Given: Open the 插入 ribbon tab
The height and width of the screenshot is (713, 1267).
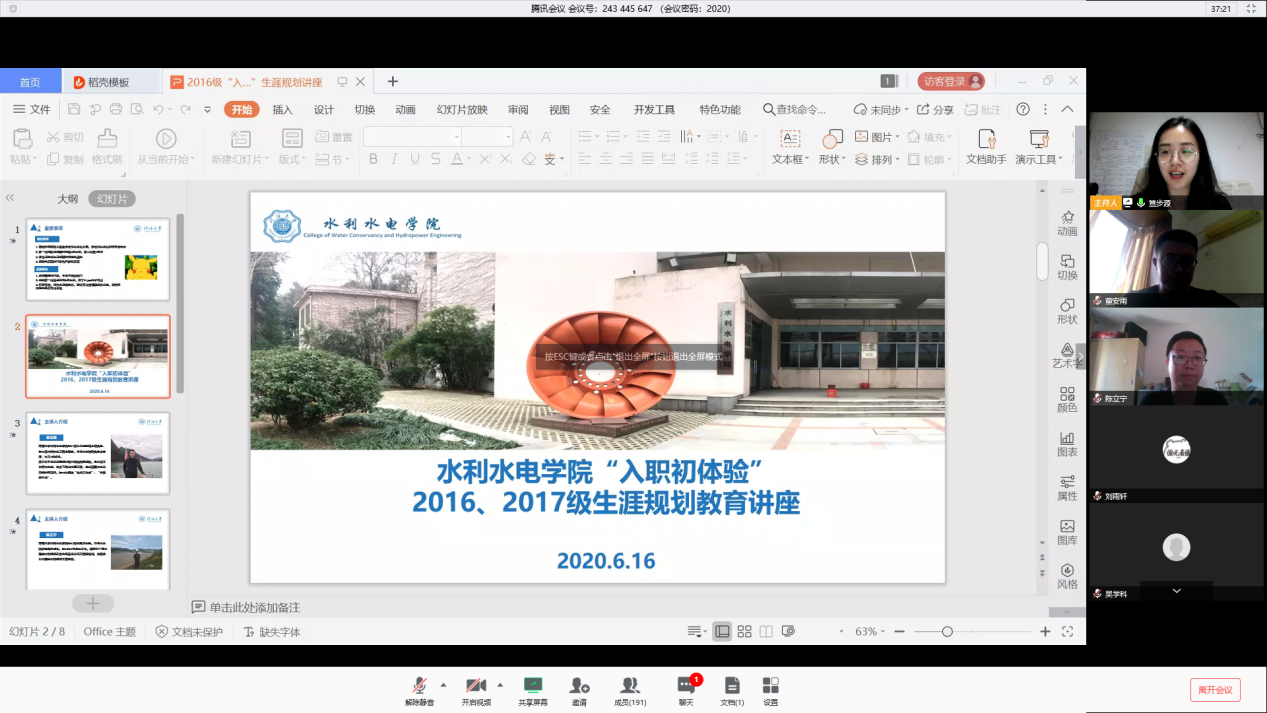Looking at the screenshot, I should [282, 110].
